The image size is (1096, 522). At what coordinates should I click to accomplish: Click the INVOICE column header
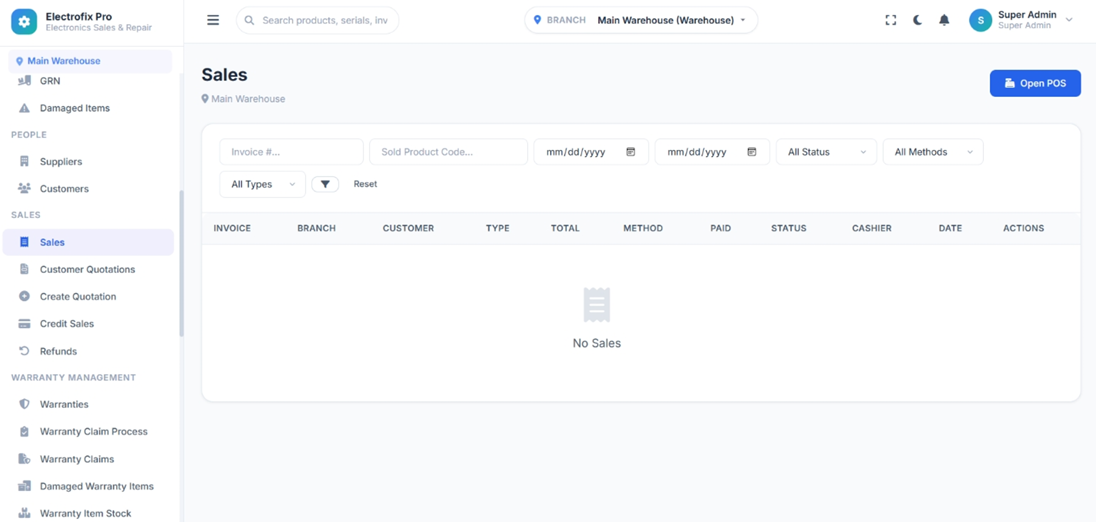(x=232, y=229)
